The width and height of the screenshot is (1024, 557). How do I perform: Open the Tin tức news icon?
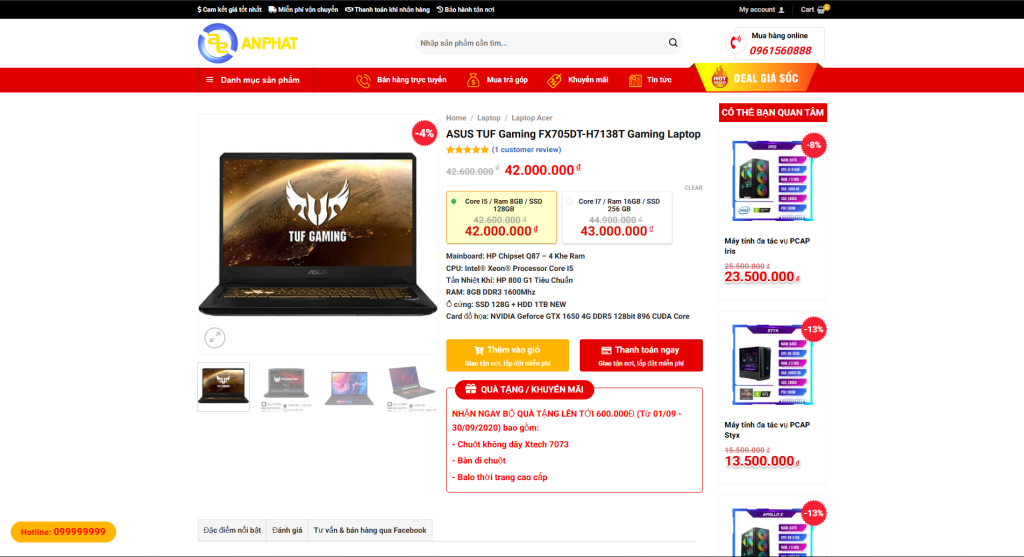coord(635,80)
